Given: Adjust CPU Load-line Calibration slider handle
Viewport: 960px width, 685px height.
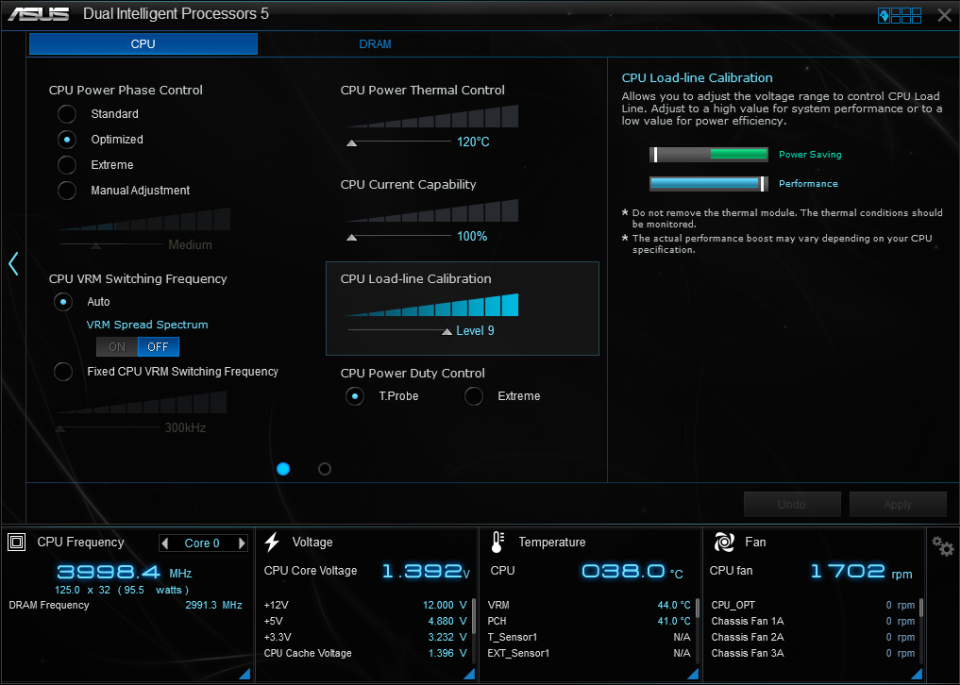Looking at the screenshot, I should point(447,331).
